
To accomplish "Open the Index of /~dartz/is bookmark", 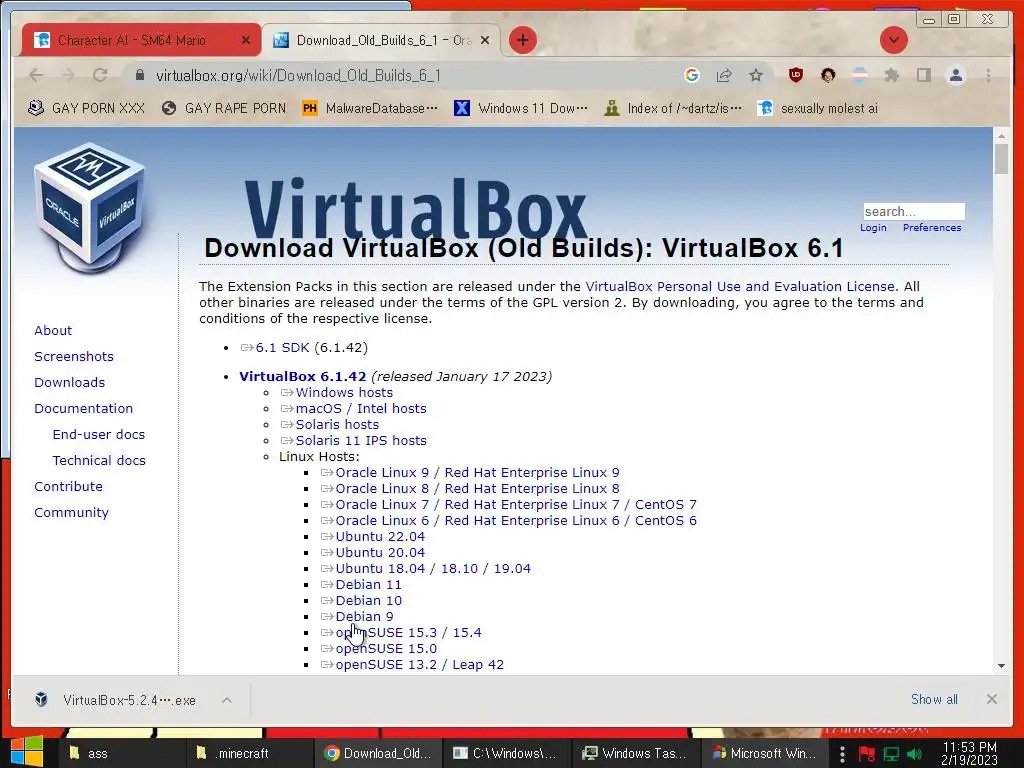I will 673,108.
